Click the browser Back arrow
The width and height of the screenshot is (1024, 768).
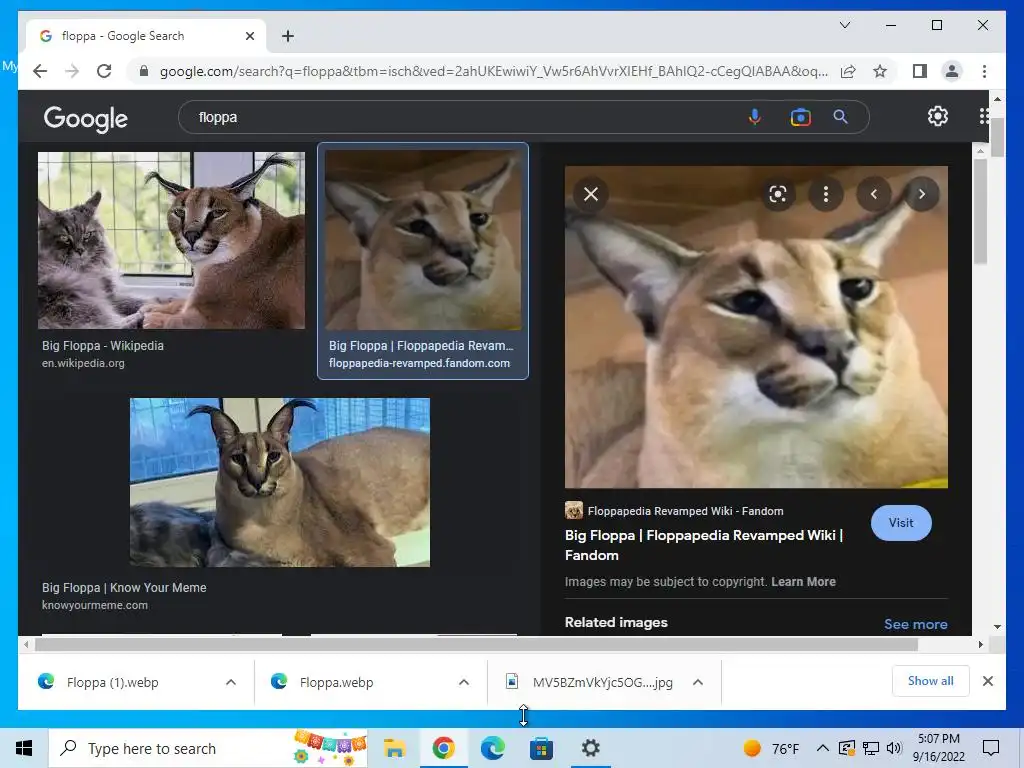click(40, 71)
